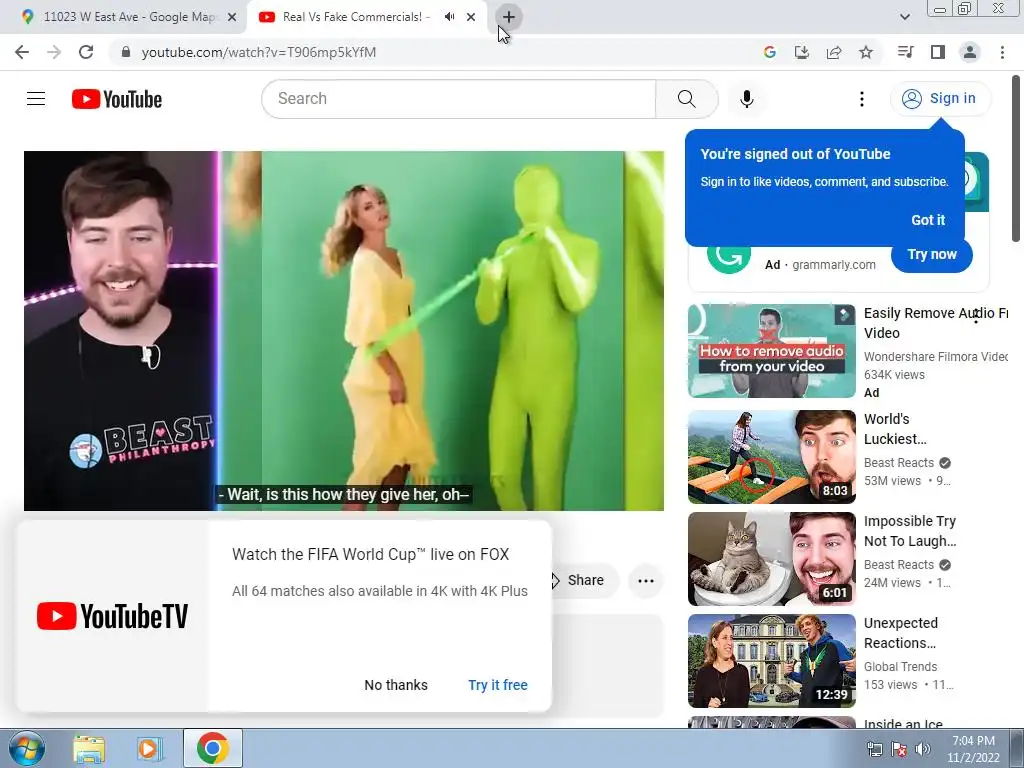This screenshot has width=1024, height=768.
Task: Click the address bar URL
Action: pyautogui.click(x=259, y=52)
